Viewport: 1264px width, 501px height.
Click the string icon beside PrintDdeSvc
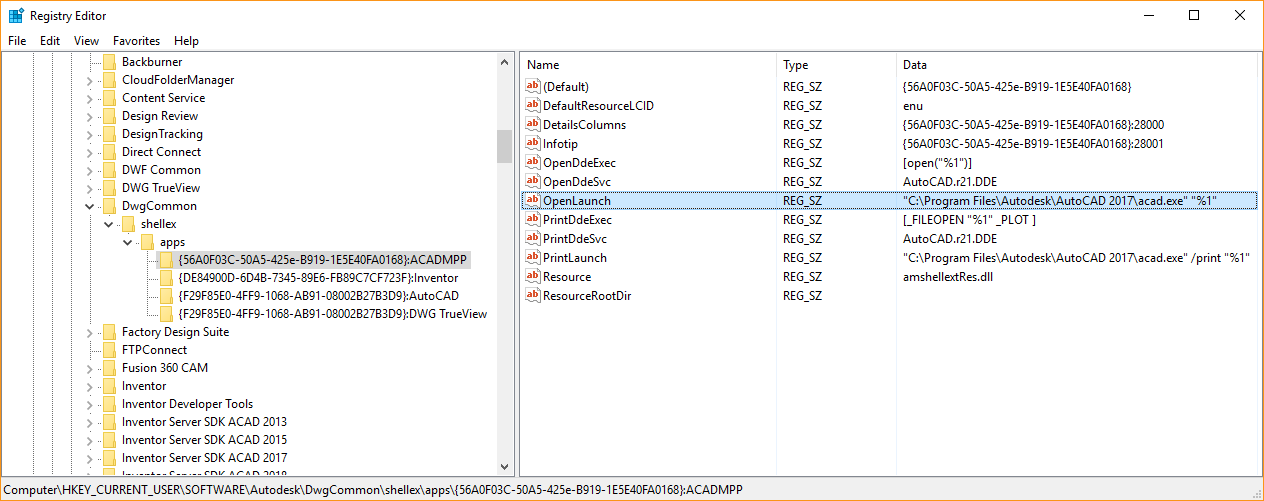click(532, 239)
